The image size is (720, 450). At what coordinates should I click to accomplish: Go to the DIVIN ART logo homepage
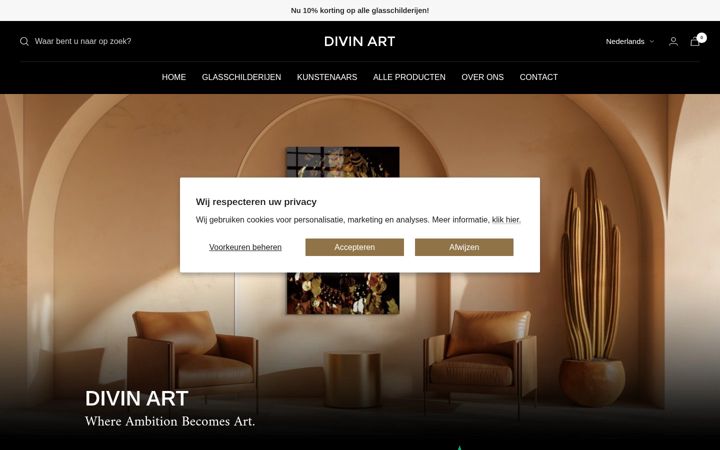(x=360, y=41)
